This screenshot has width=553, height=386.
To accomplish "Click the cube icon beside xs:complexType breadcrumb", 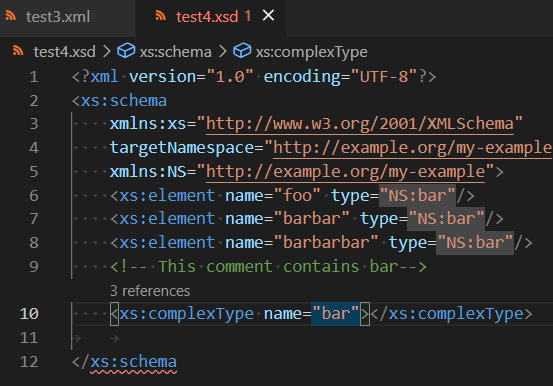I will point(242,51).
